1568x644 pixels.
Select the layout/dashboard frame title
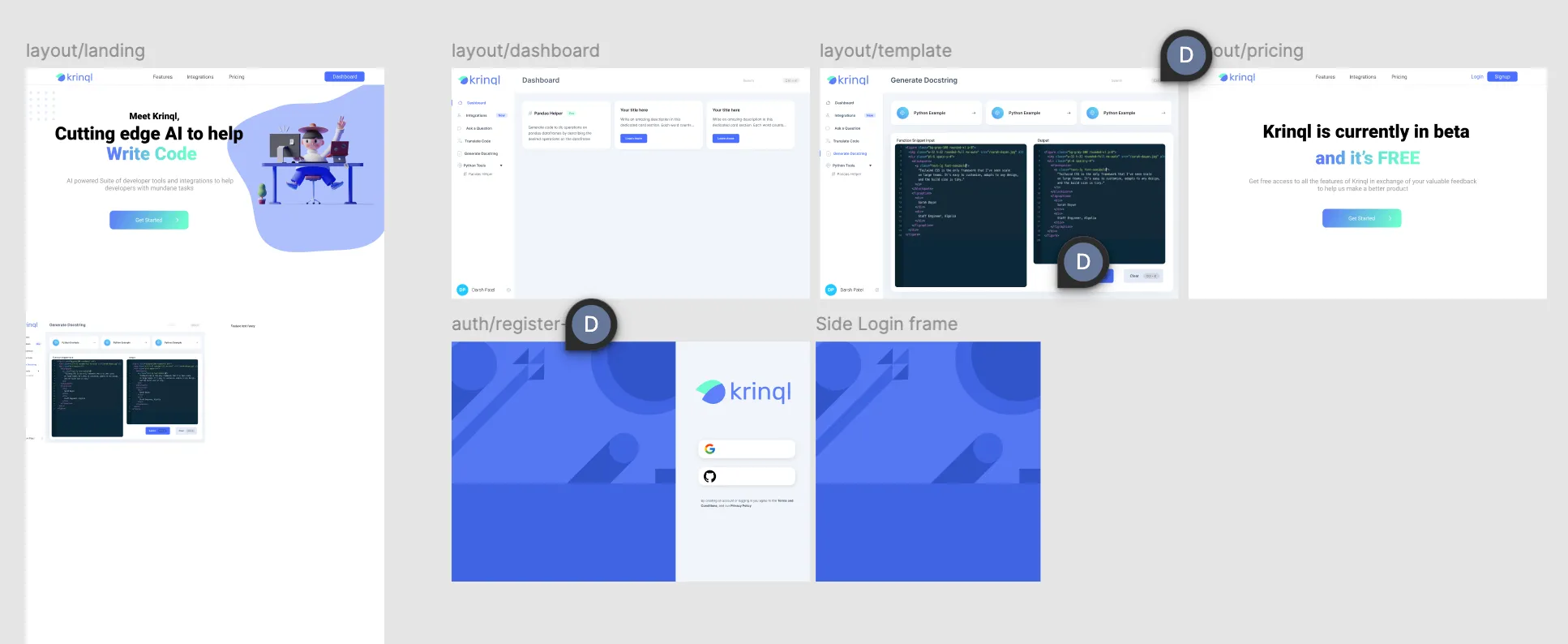(525, 50)
